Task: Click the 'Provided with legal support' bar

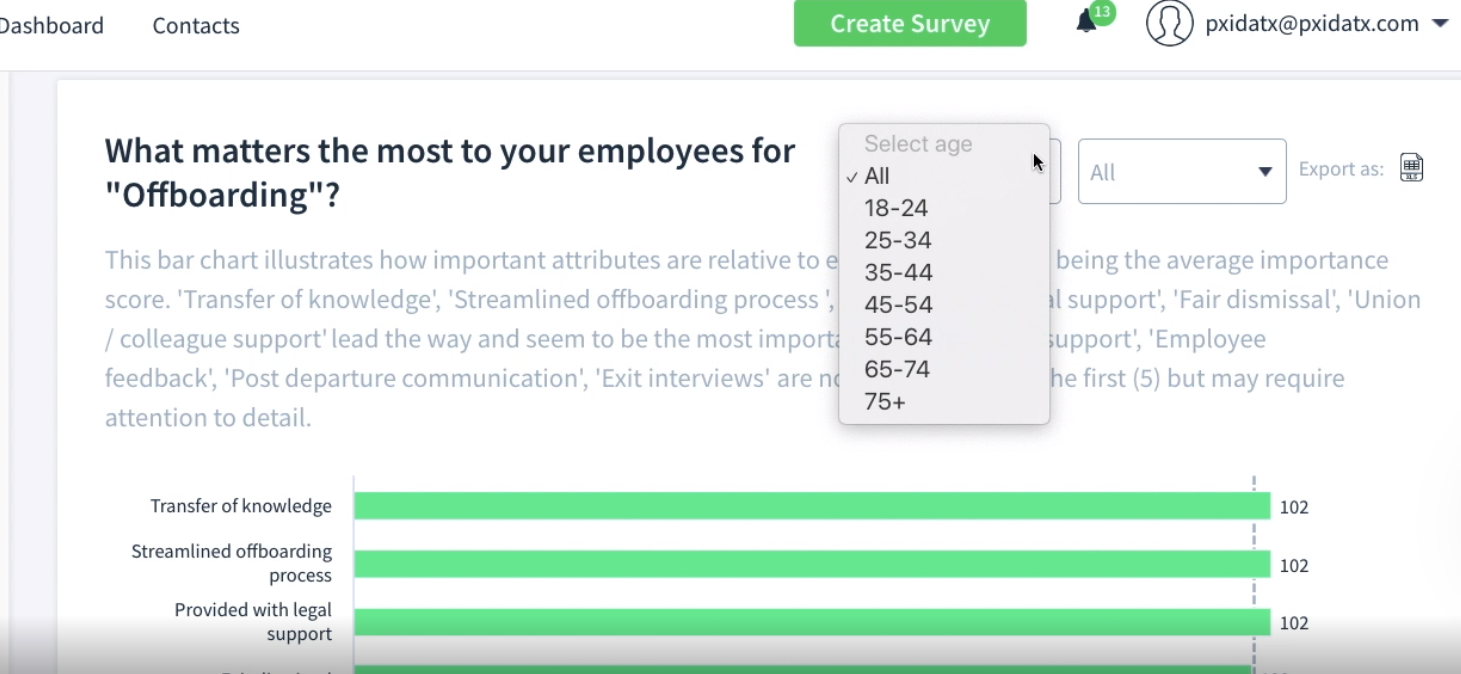Action: [811, 622]
